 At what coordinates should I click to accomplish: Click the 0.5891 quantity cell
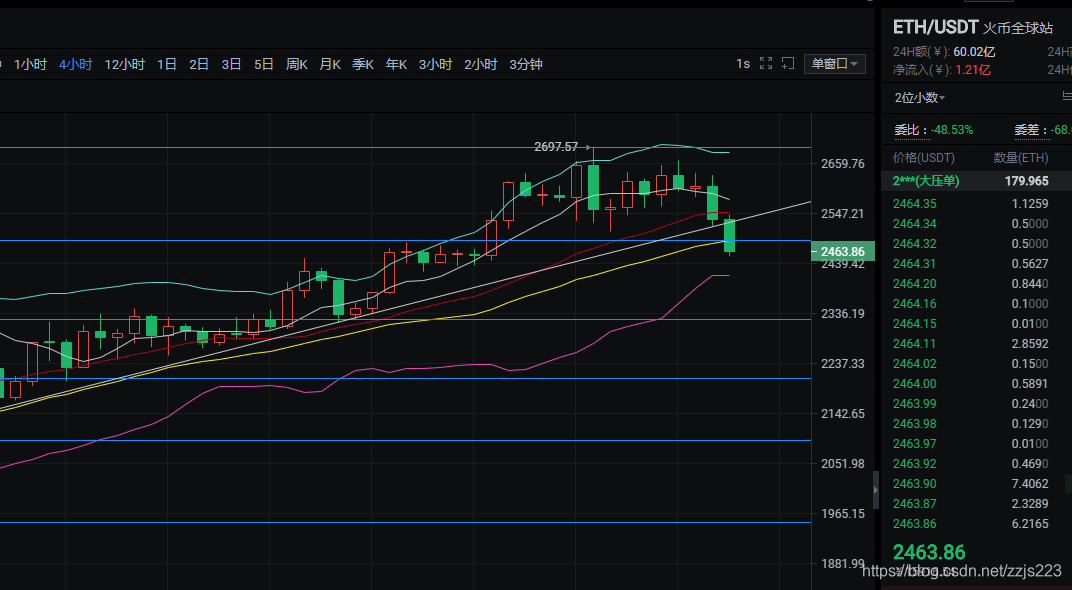click(1030, 384)
